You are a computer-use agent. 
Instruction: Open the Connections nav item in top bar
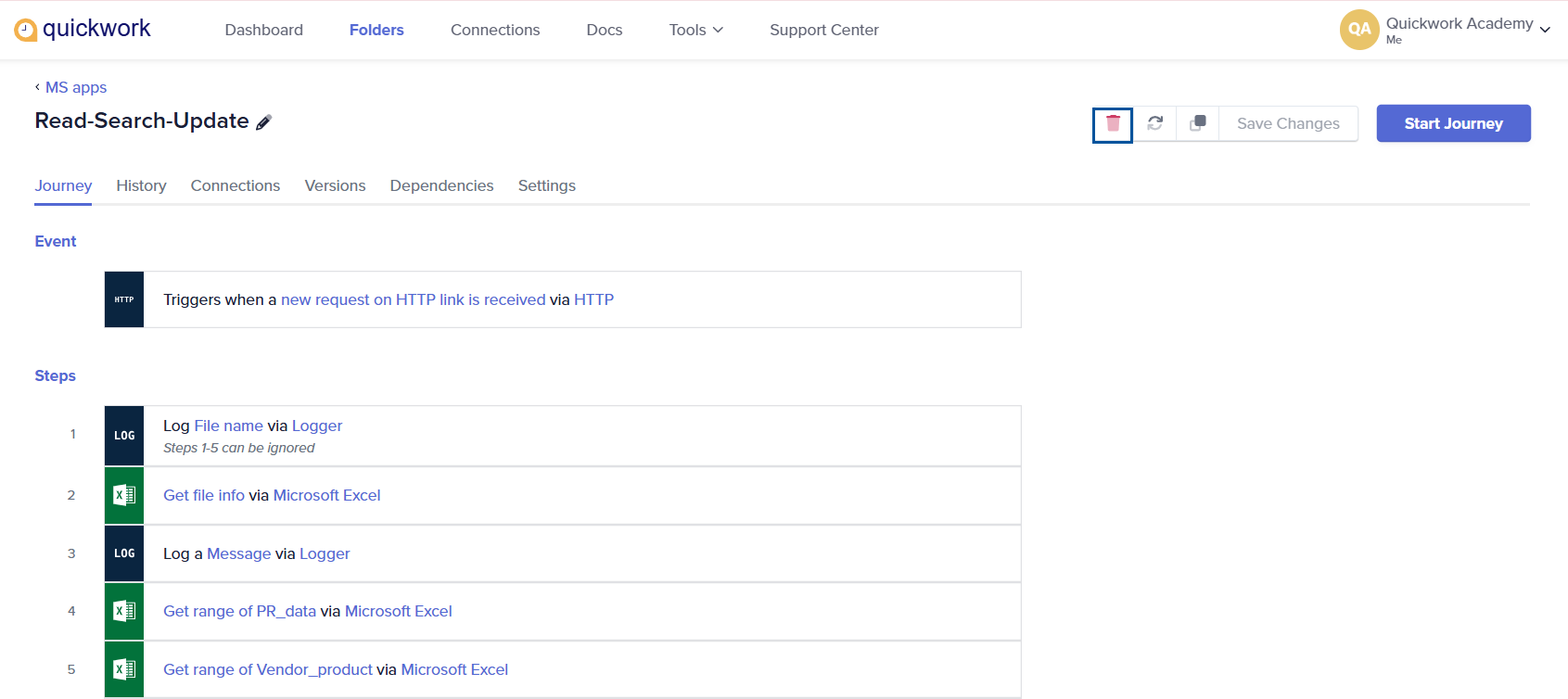495,30
